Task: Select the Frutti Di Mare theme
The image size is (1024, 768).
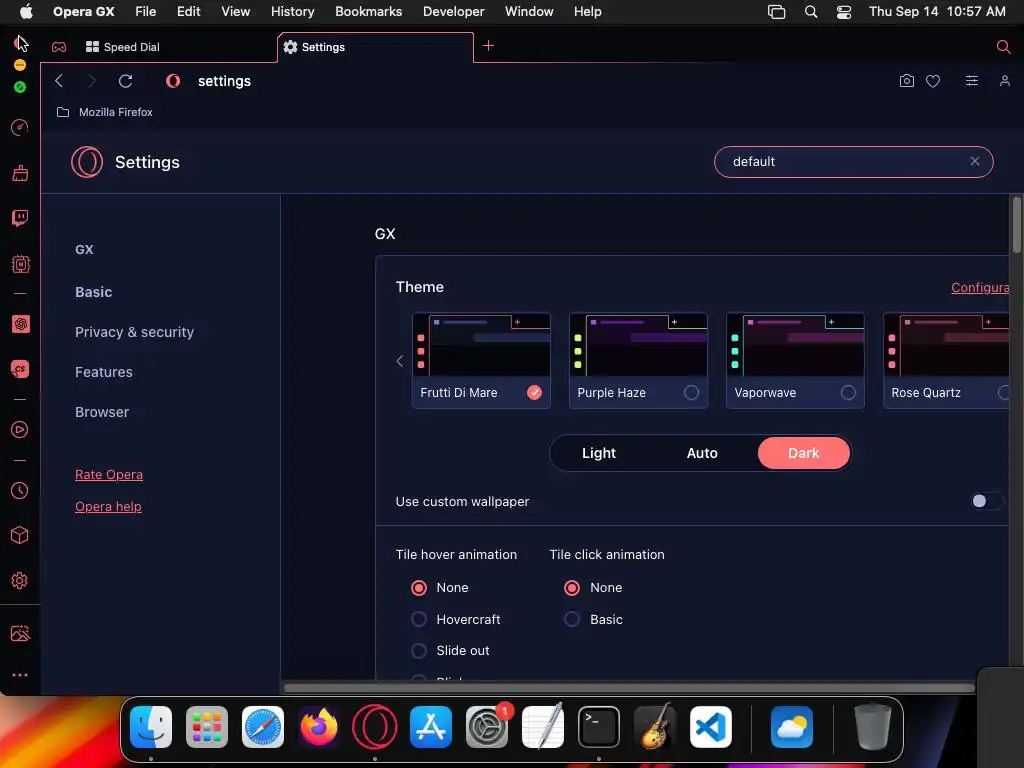Action: click(481, 360)
